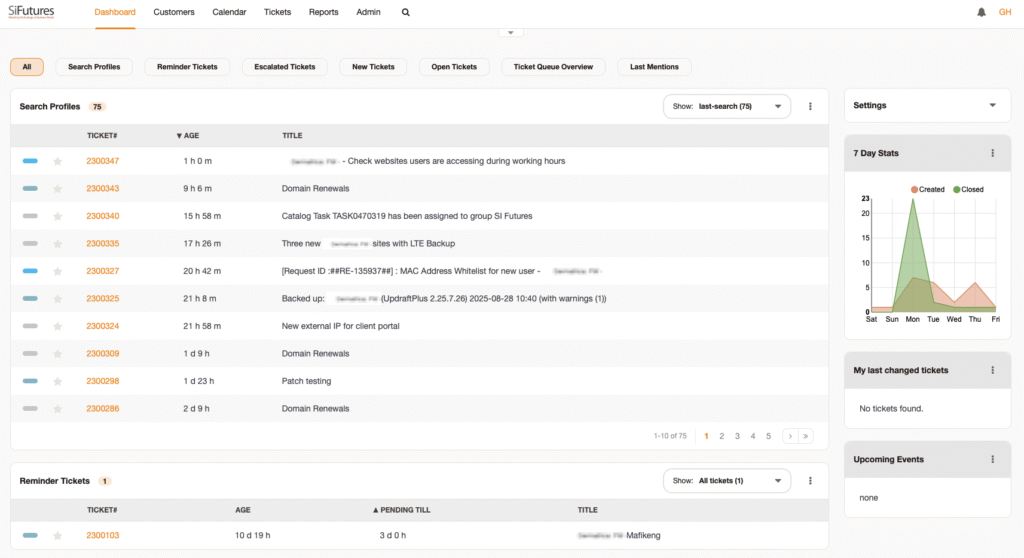This screenshot has width=1024, height=558.
Task: Expand the Settings panel
Action: [992, 105]
